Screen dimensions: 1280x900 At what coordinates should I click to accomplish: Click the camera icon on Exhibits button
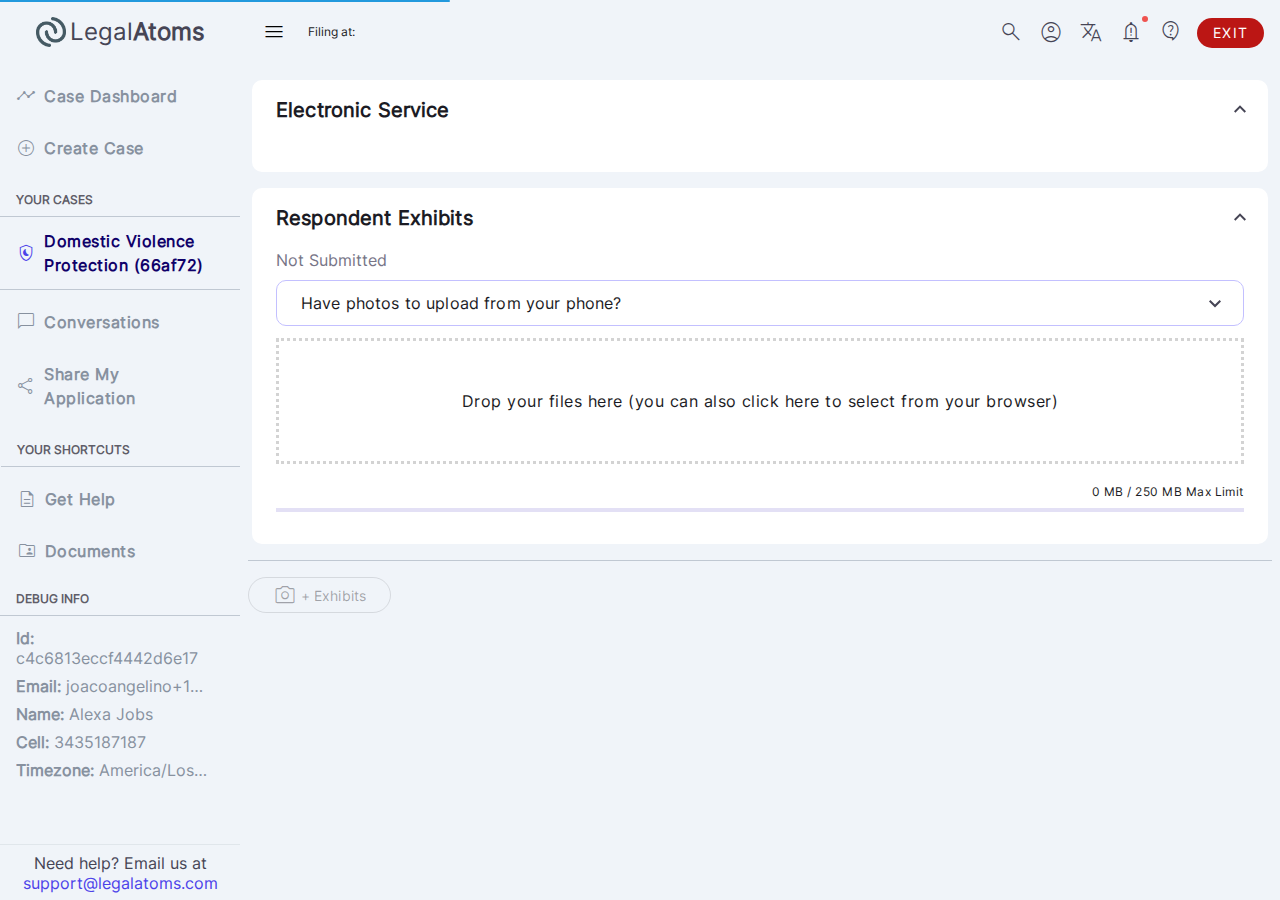coord(285,595)
